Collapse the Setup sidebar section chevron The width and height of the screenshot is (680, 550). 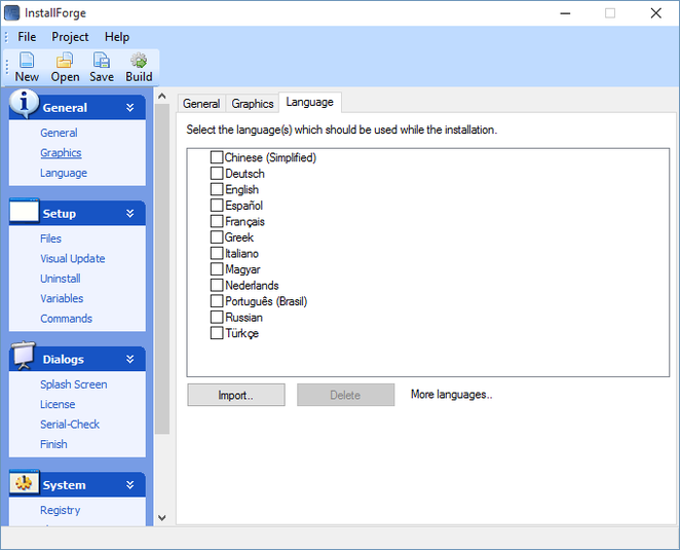[x=130, y=213]
